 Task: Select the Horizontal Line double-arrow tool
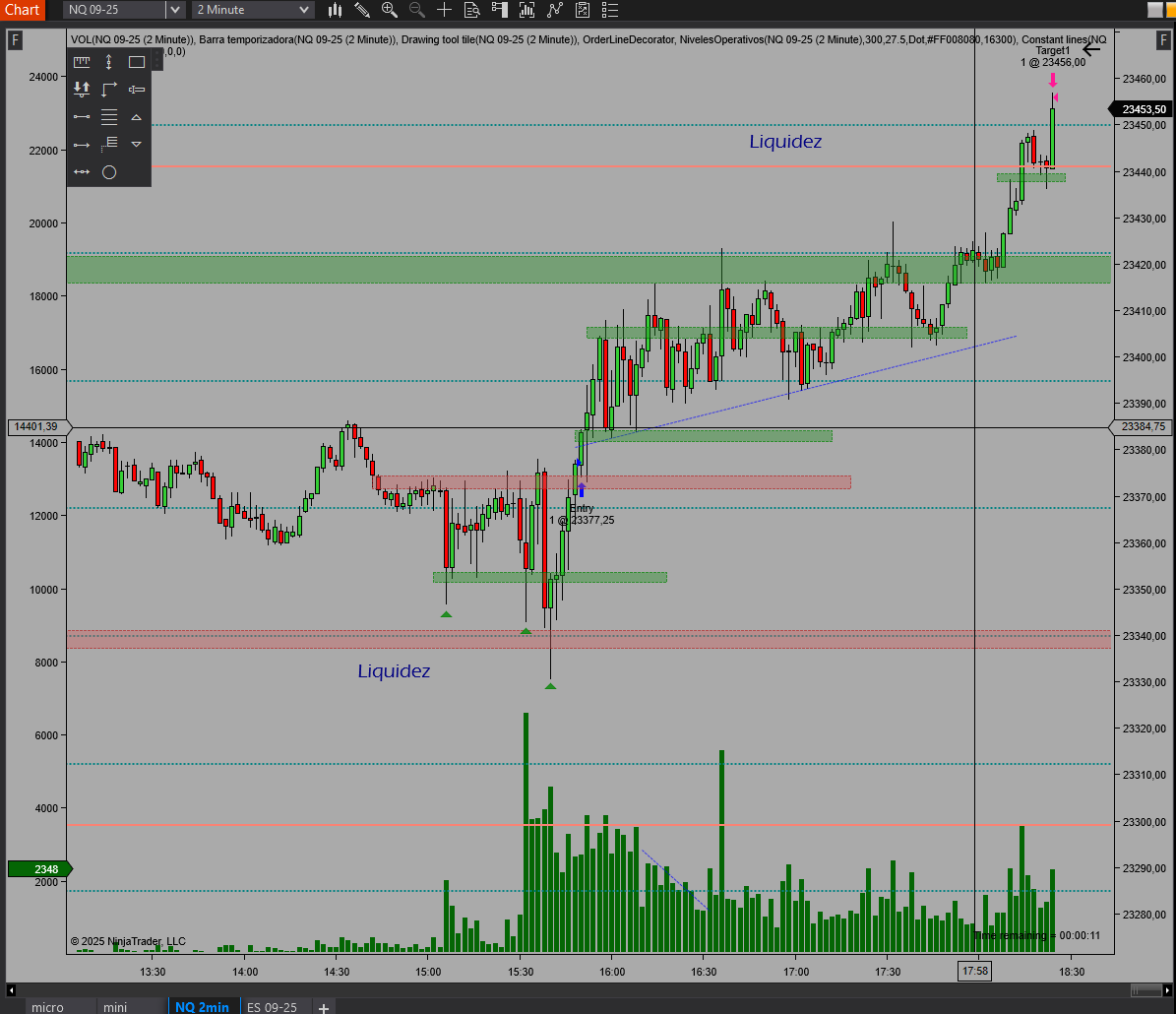pyautogui.click(x=82, y=172)
